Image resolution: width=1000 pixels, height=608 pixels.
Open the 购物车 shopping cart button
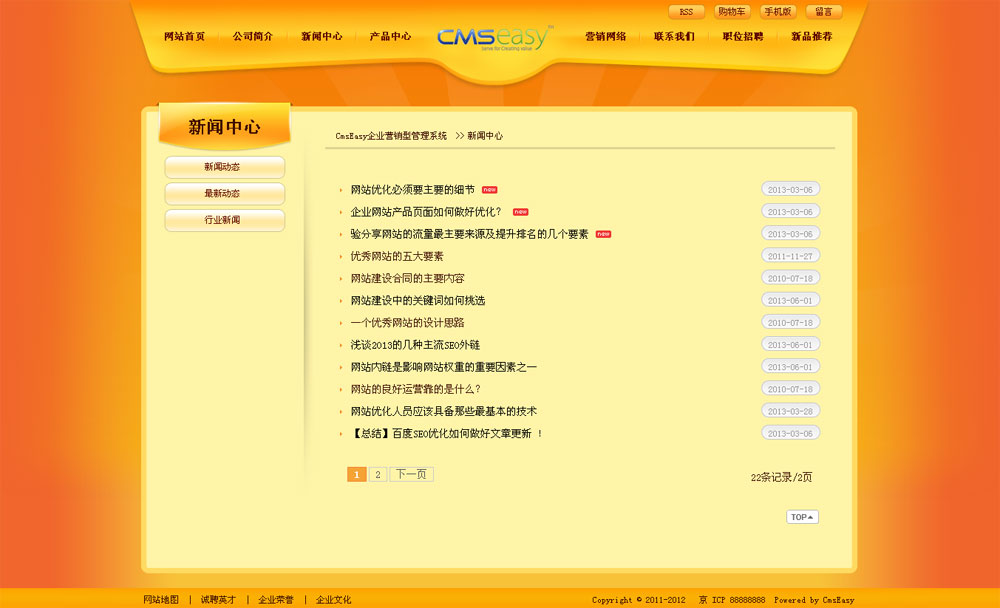pos(732,12)
